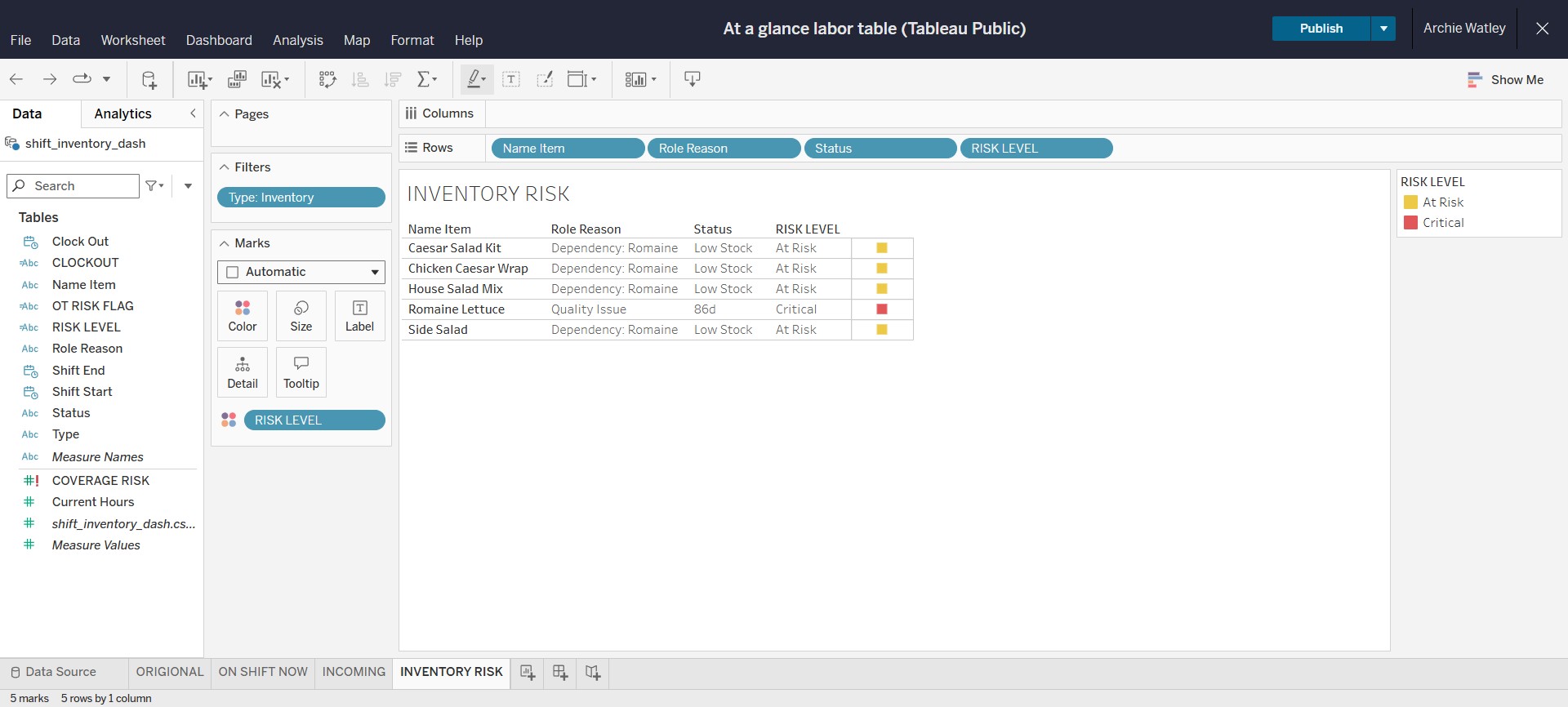Click the Search fields input box
This screenshot has width=1568, height=707.
[x=73, y=186]
